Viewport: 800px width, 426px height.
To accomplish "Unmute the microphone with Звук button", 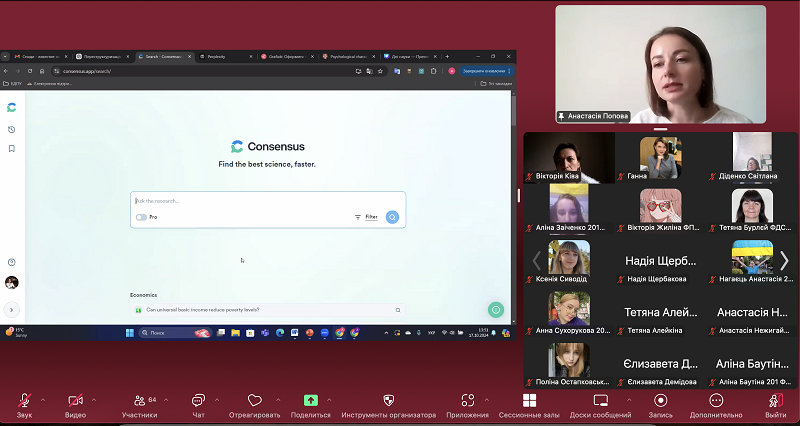I will coord(24,406).
